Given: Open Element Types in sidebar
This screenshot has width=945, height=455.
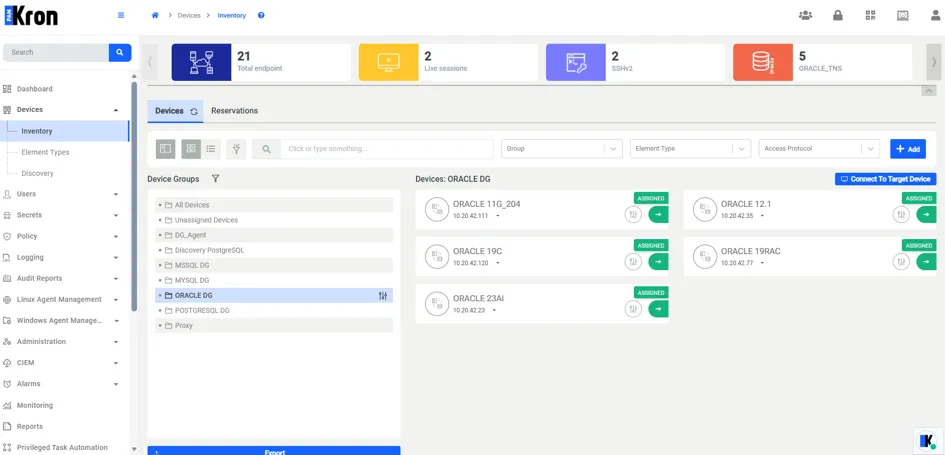Looking at the screenshot, I should tap(45, 152).
